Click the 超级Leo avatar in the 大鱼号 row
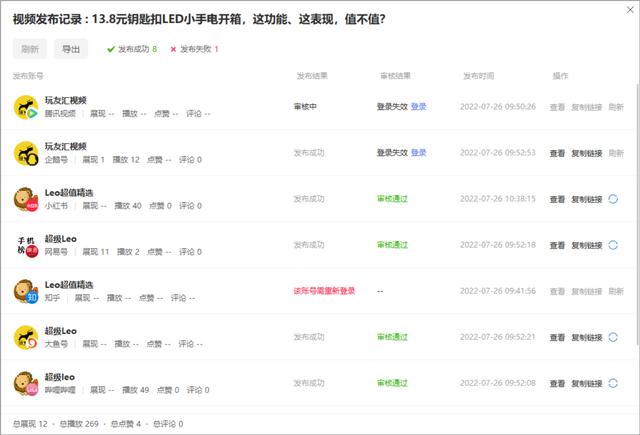The image size is (640, 435). [x=26, y=338]
